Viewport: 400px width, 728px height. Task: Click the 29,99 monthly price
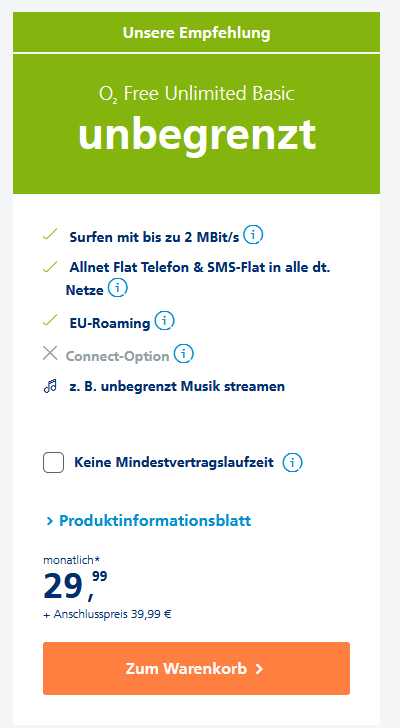[x=75, y=584]
